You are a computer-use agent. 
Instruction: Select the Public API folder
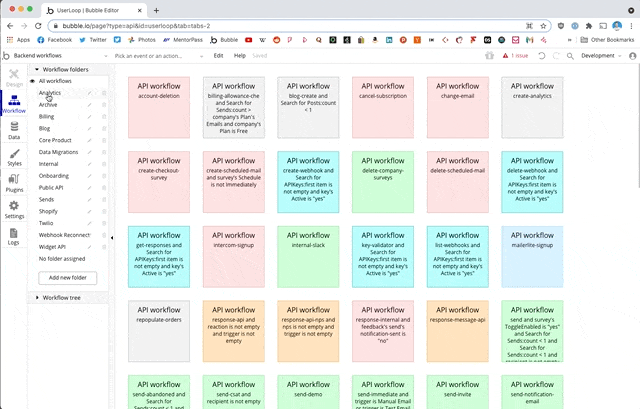(x=51, y=187)
